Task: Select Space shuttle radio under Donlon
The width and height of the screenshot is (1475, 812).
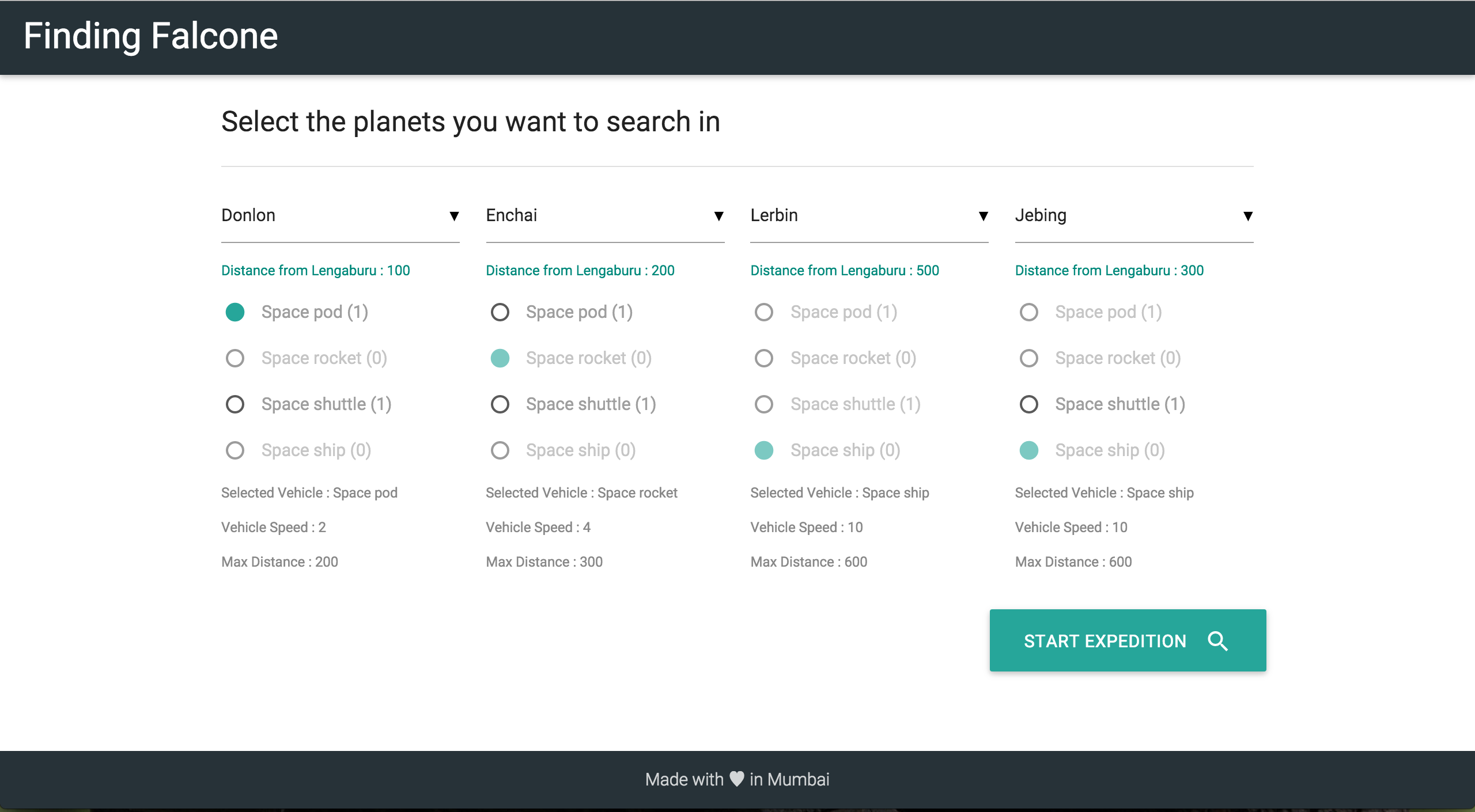Action: [x=235, y=404]
